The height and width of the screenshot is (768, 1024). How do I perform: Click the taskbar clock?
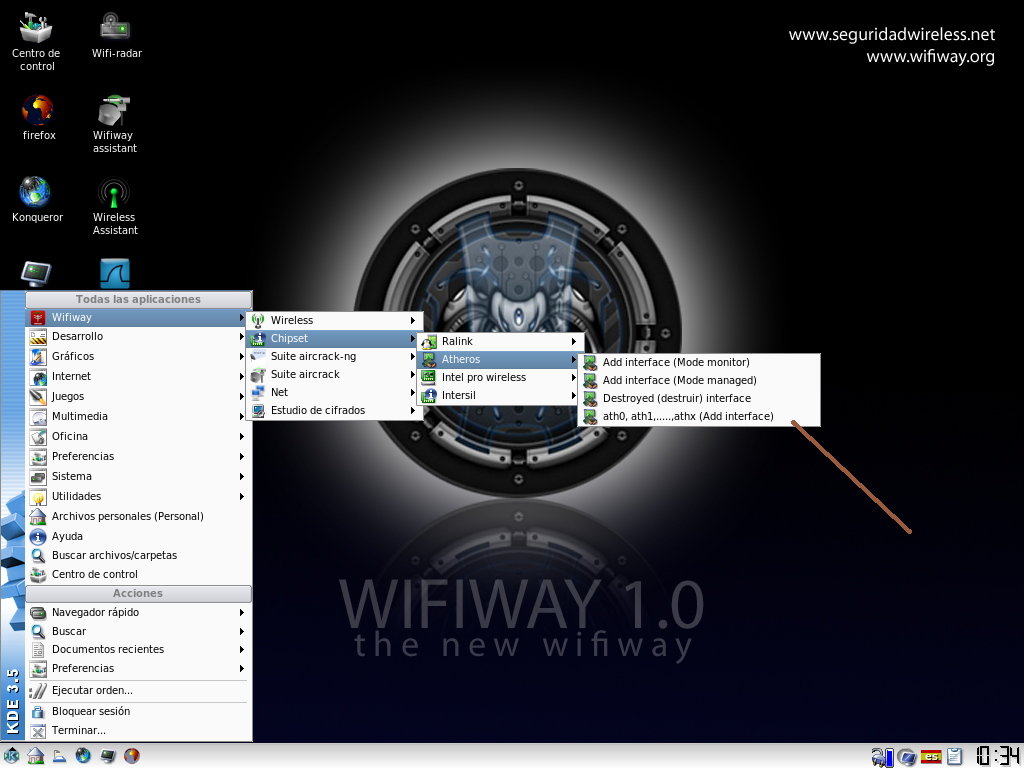pyautogui.click(x=996, y=756)
